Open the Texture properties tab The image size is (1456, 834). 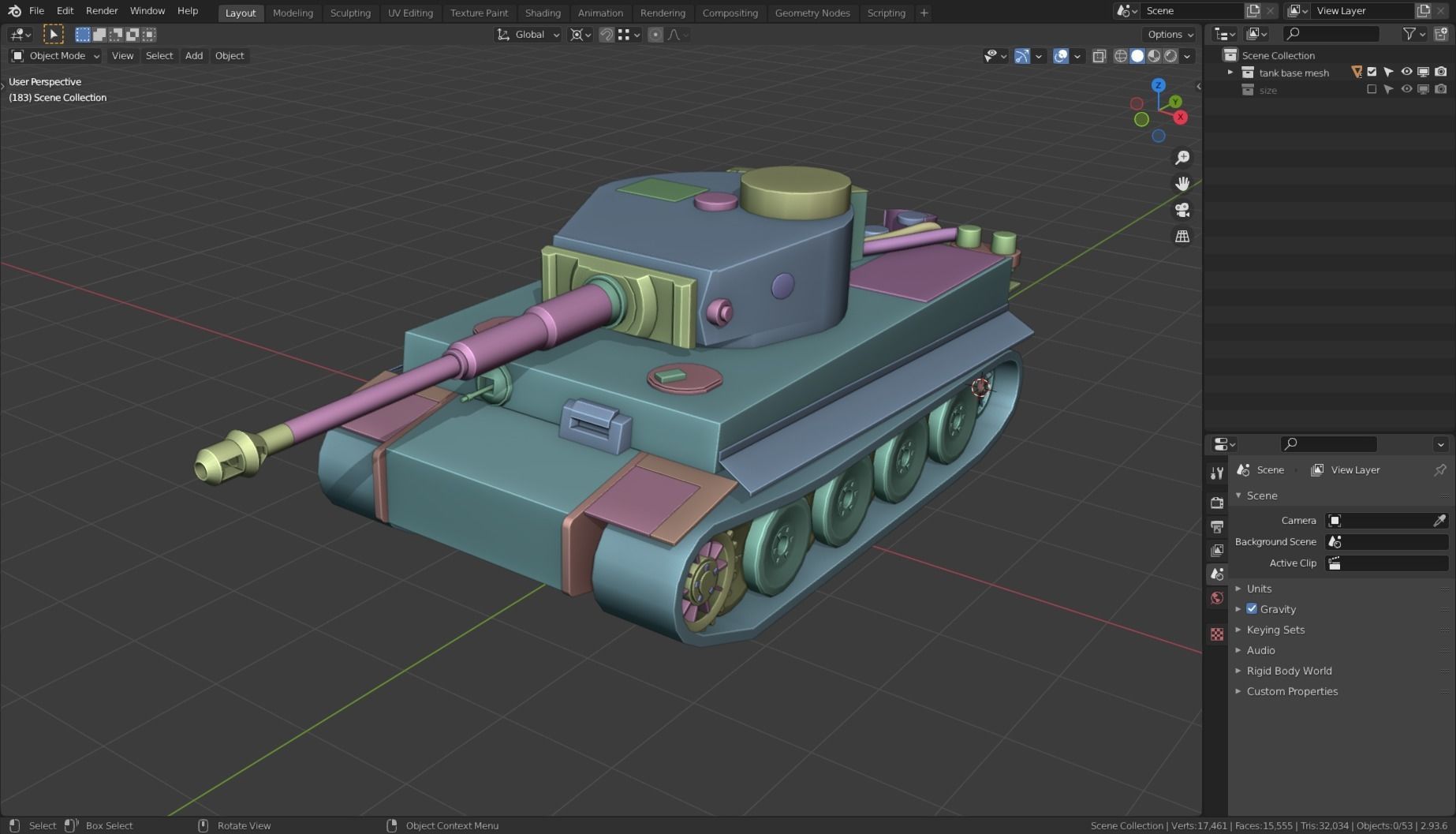(x=1217, y=634)
